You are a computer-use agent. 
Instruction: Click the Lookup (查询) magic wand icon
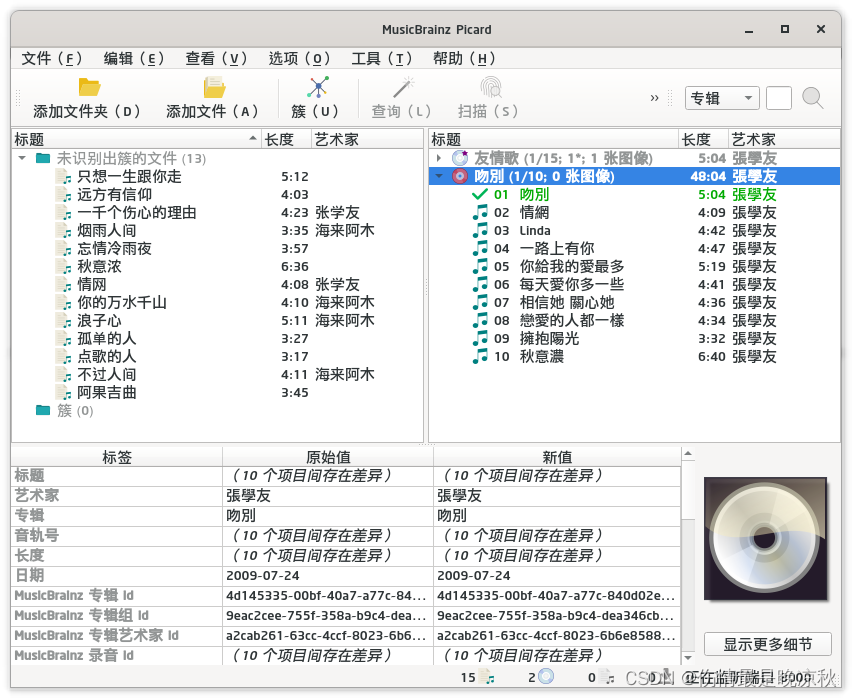pos(404,87)
